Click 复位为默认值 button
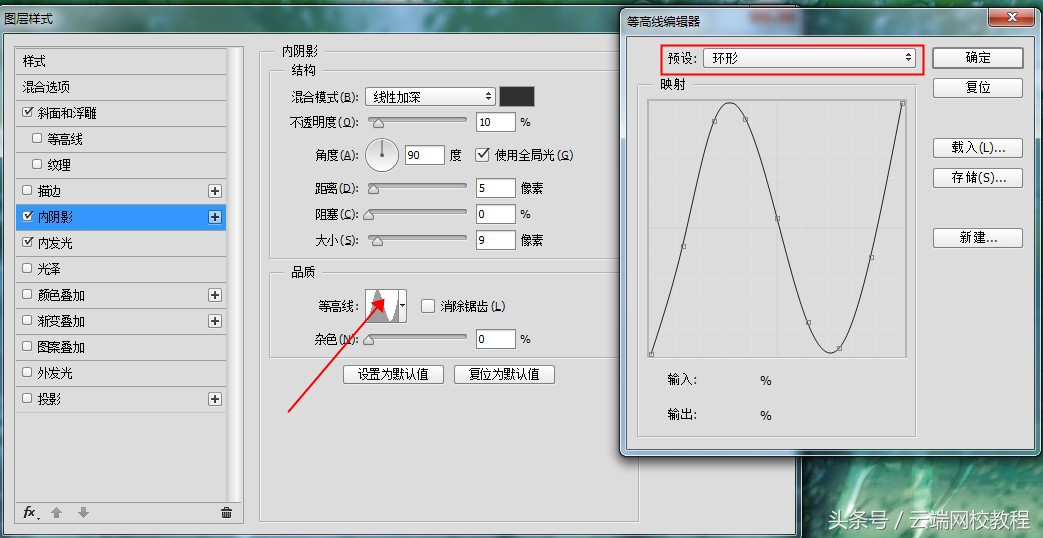 pyautogui.click(x=504, y=374)
